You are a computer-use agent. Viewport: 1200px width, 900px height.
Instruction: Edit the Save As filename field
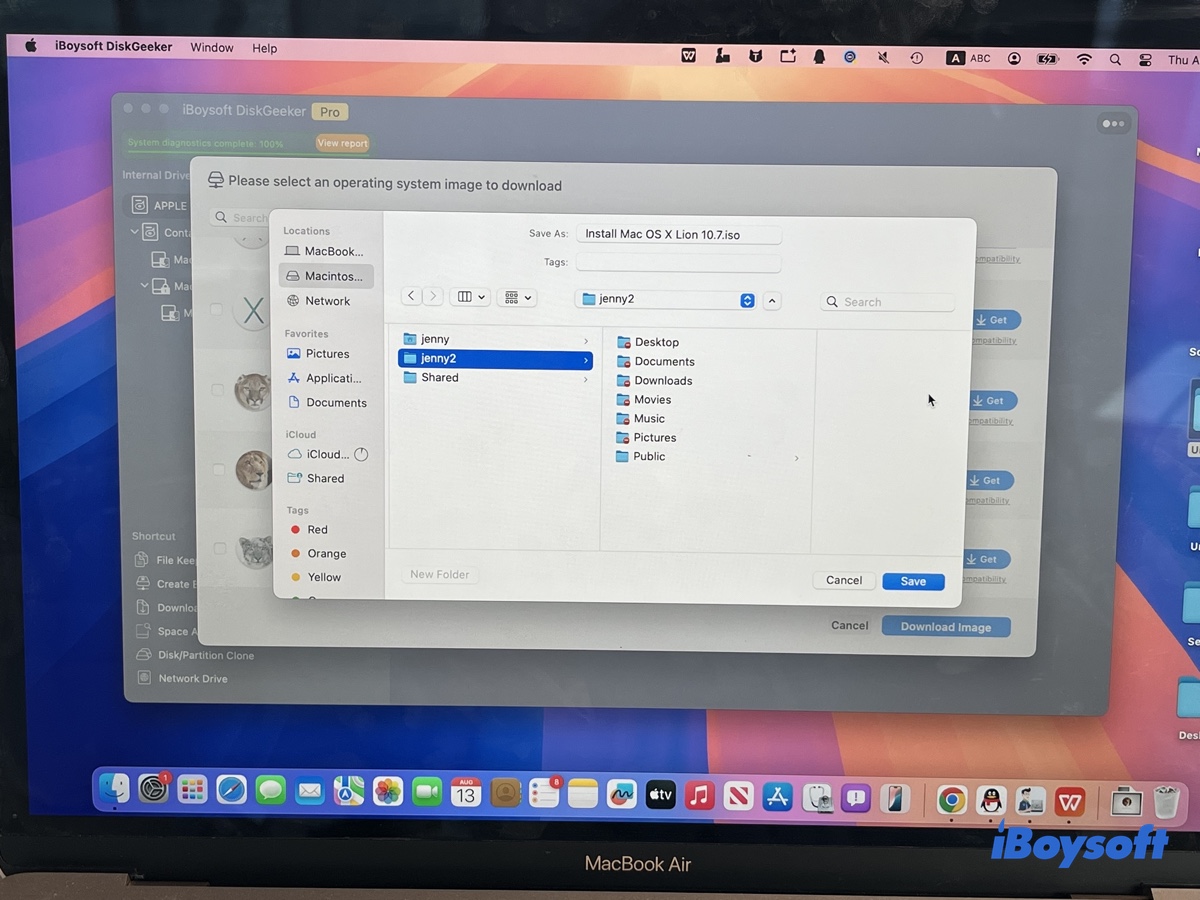679,235
